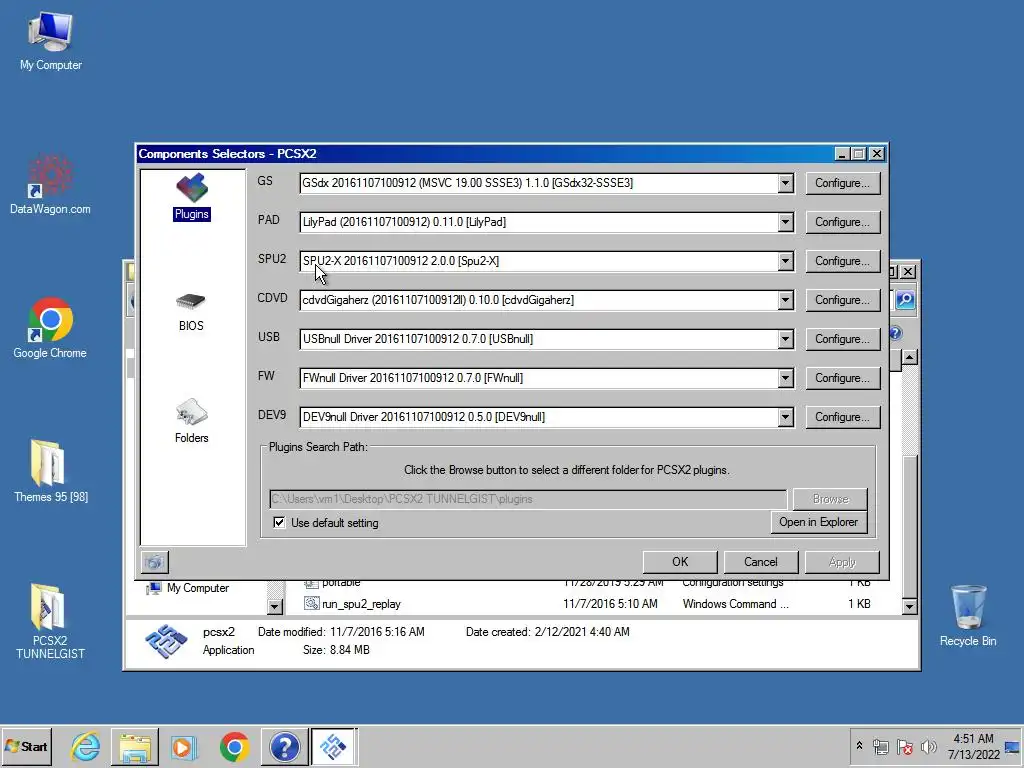
Task: Open Windows Explorer taskbar icon
Action: pos(135,746)
